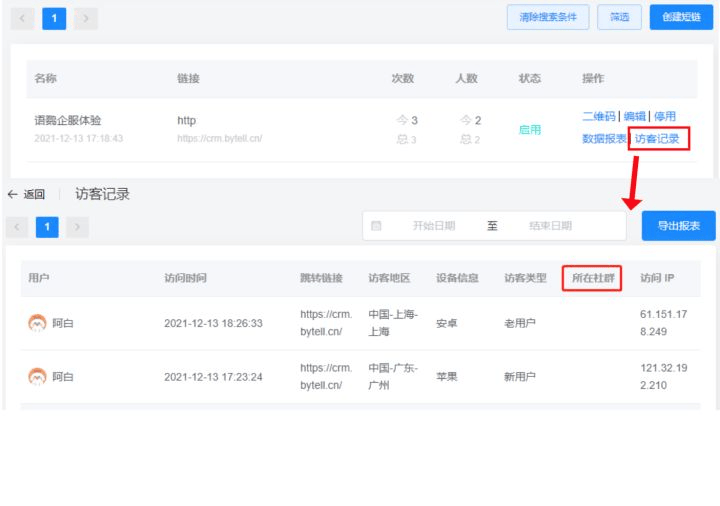720x506 pixels.
Task: Click the 导出报表 export button
Action: (x=678, y=226)
